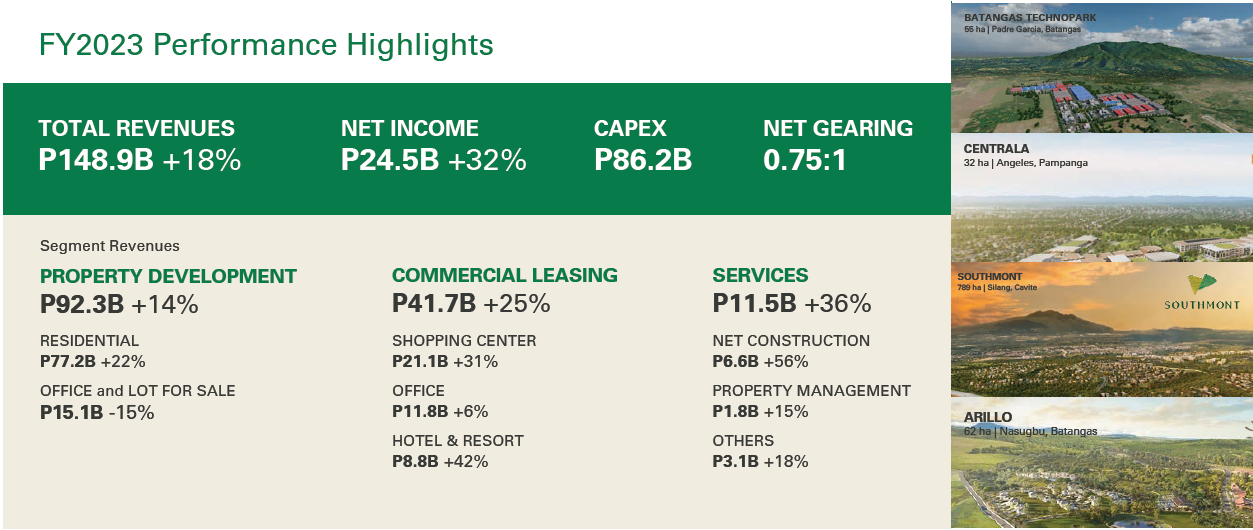Click the Southmont logo icon
Image resolution: width=1253 pixels, height=530 pixels.
1205,284
